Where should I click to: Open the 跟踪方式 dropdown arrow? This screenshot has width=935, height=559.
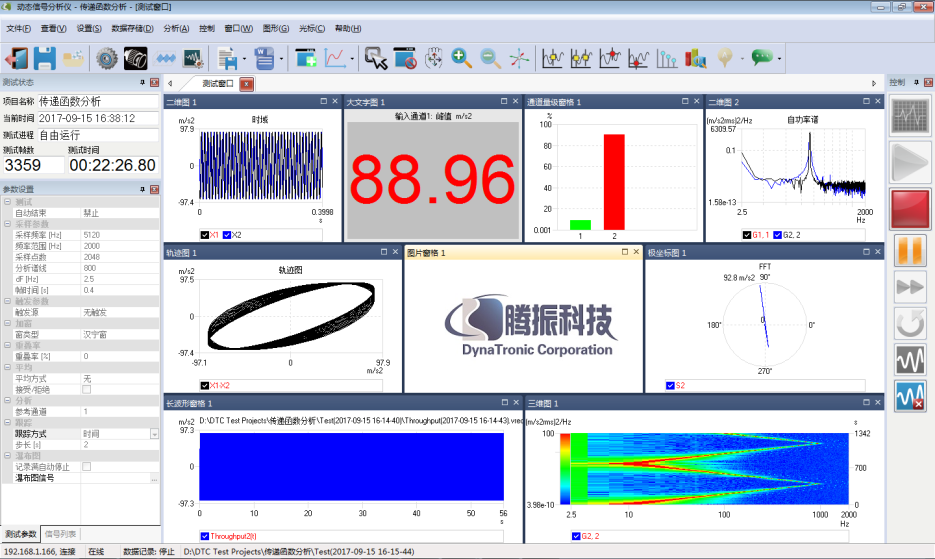click(x=154, y=434)
